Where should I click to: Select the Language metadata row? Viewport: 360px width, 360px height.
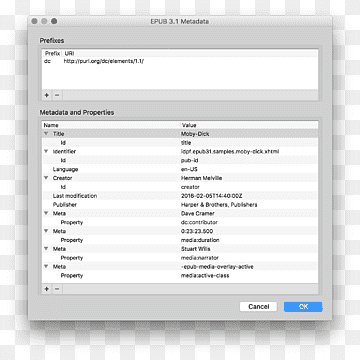pyautogui.click(x=180, y=169)
